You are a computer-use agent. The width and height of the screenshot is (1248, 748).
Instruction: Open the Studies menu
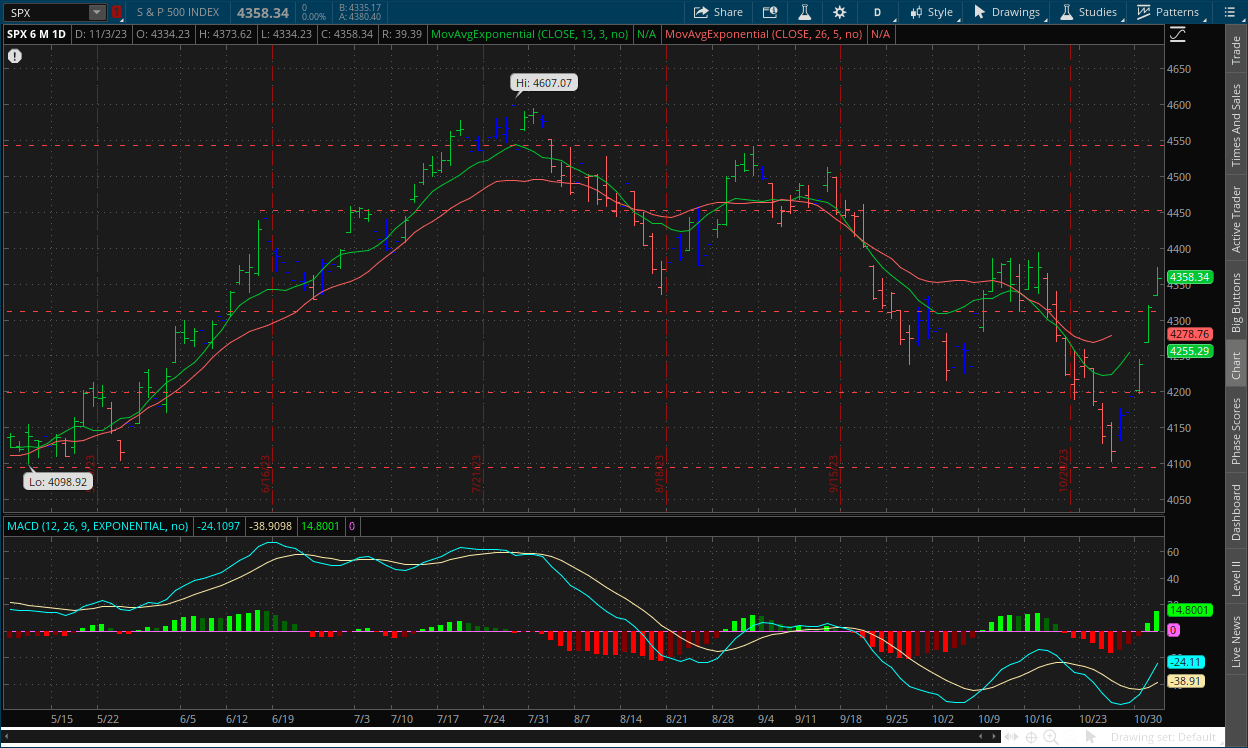pyautogui.click(x=1088, y=12)
